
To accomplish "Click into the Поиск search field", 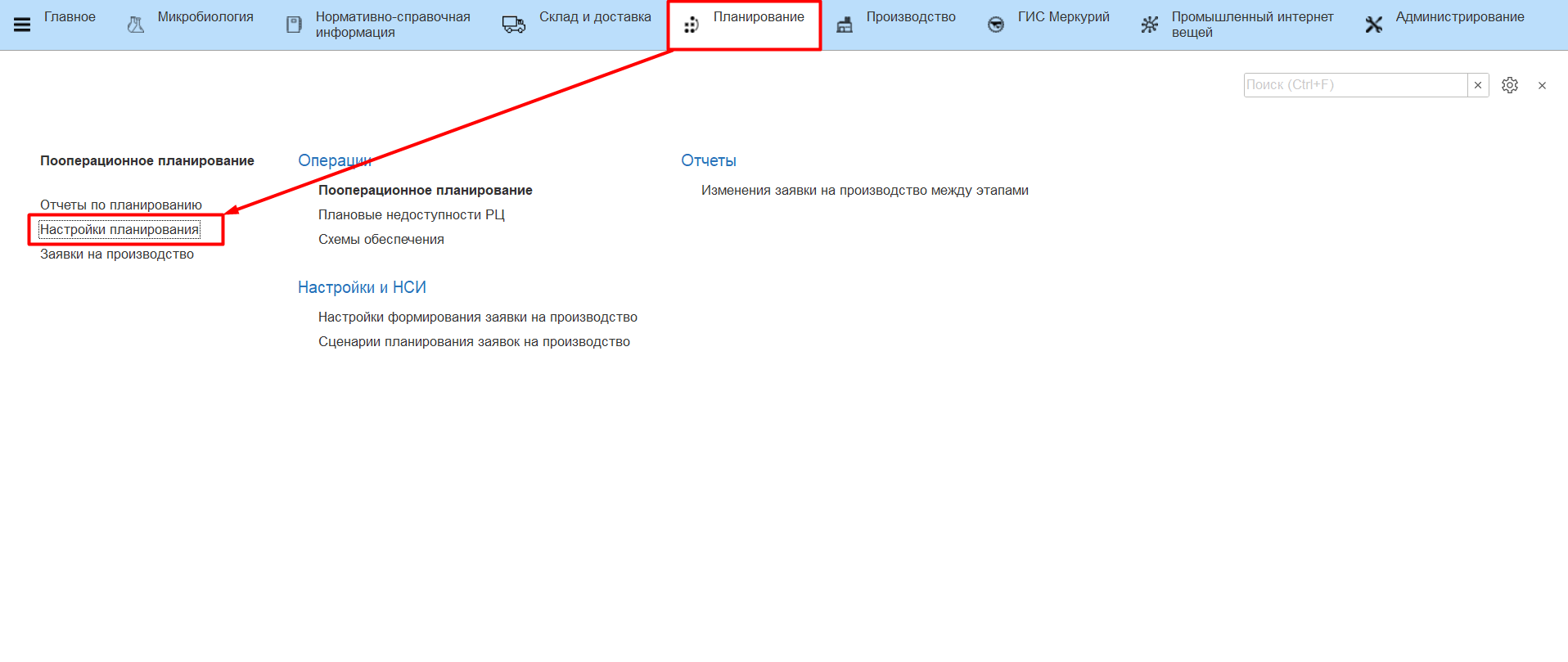I will point(1354,85).
